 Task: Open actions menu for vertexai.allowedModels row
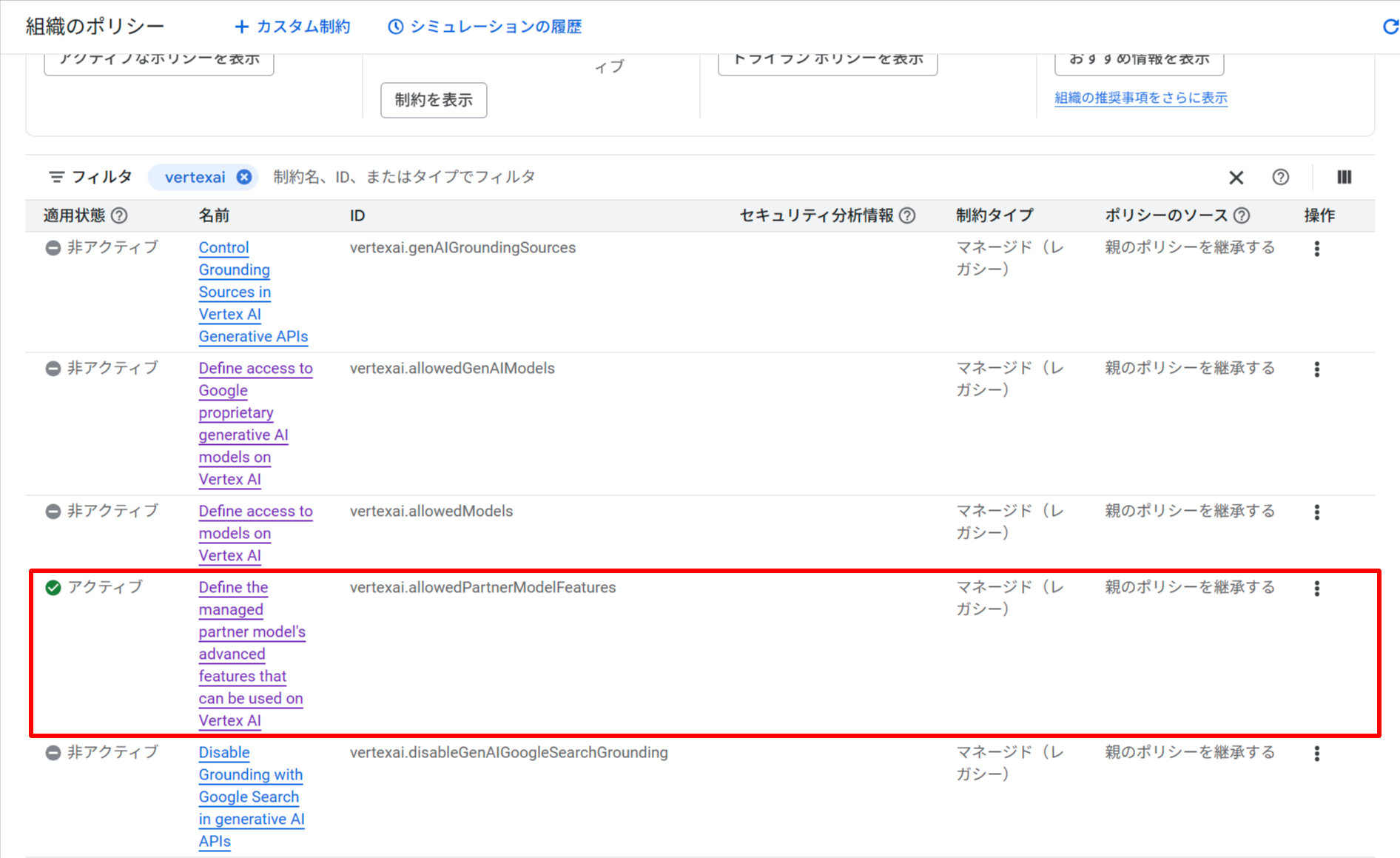[x=1316, y=512]
